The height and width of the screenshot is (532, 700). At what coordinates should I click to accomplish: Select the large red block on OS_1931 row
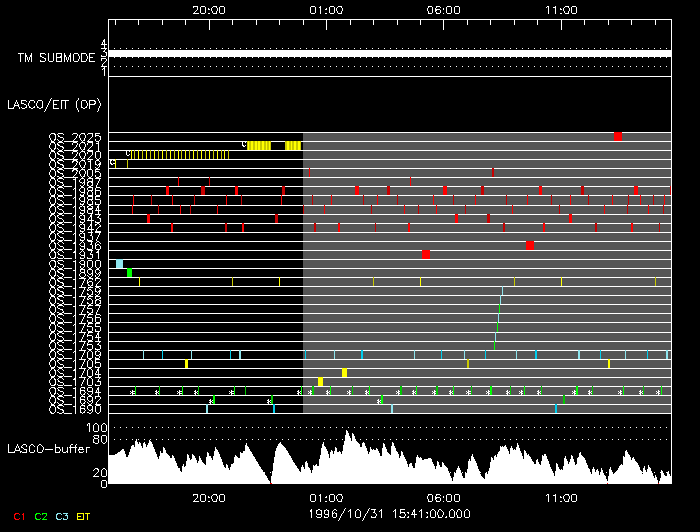point(425,255)
